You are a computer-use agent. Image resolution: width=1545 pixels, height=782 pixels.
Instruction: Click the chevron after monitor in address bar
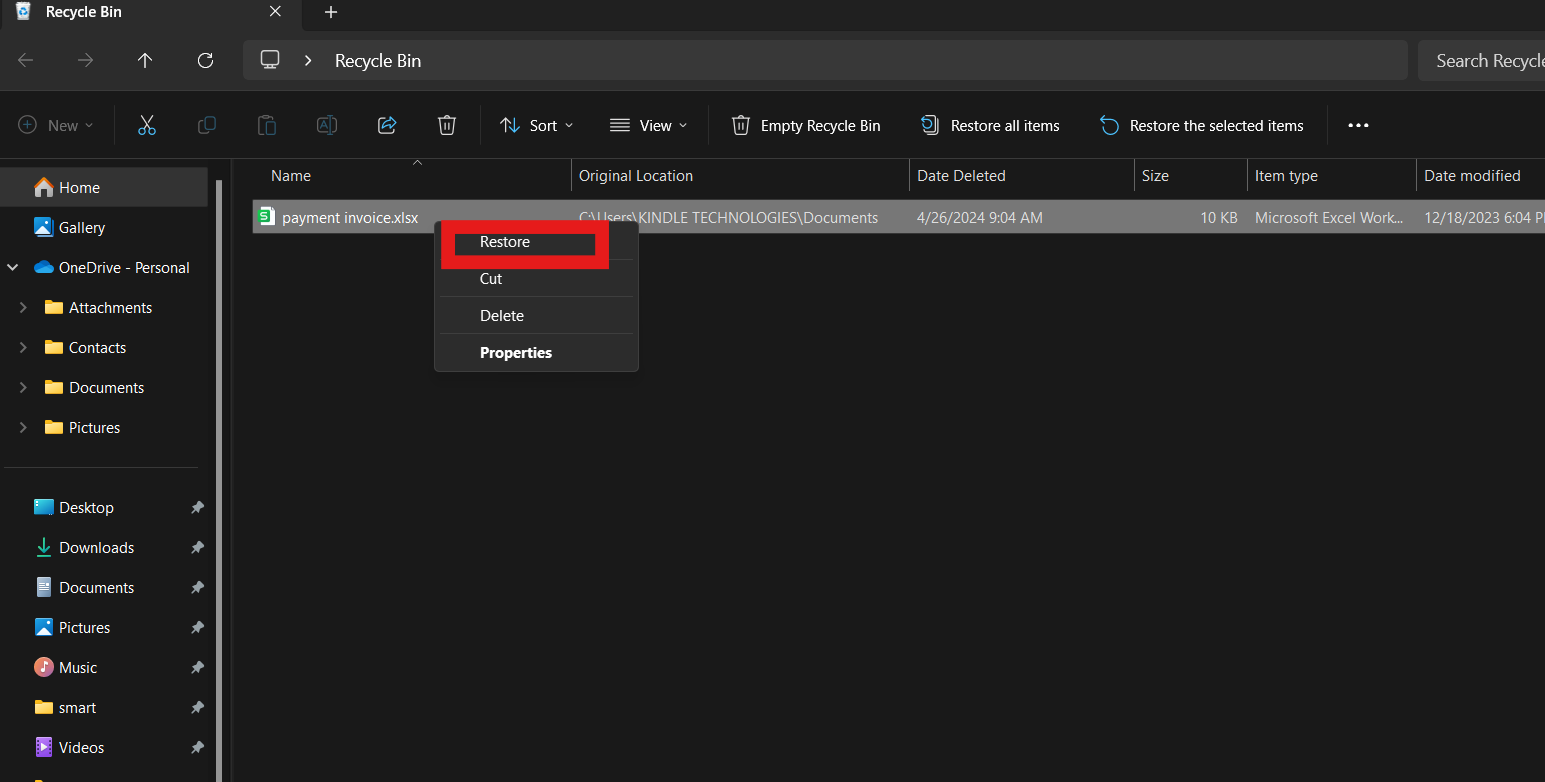(x=310, y=61)
